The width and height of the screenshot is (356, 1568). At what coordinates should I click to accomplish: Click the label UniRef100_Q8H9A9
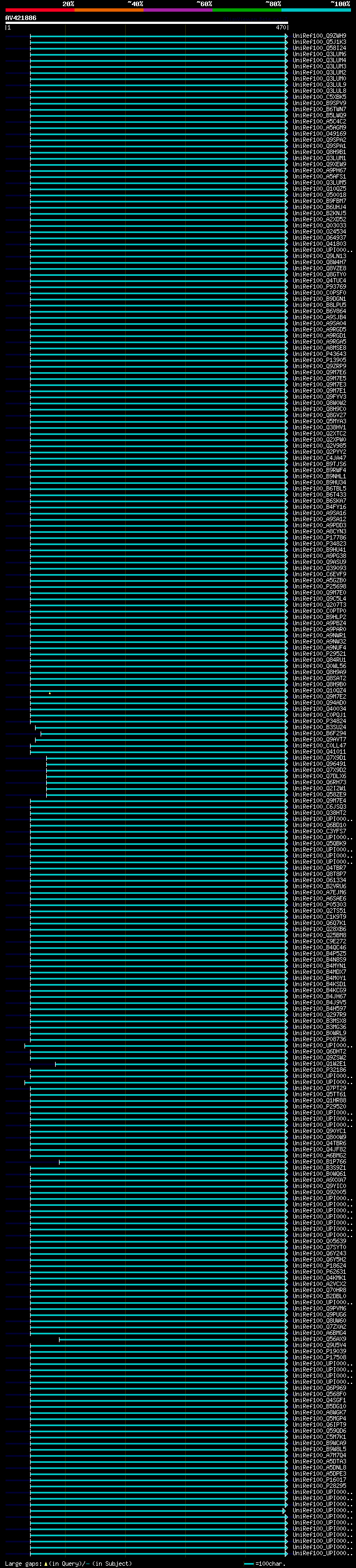point(319,672)
